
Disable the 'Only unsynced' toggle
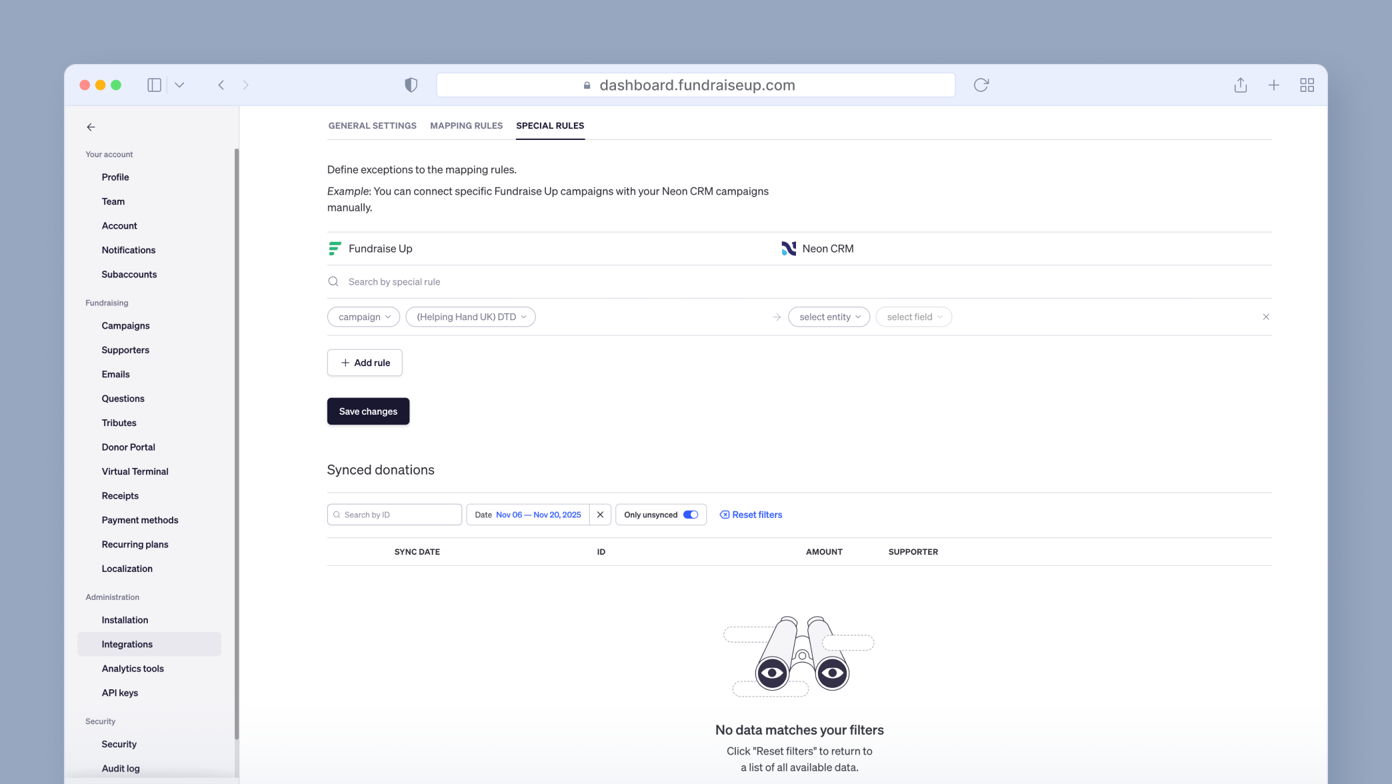690,514
